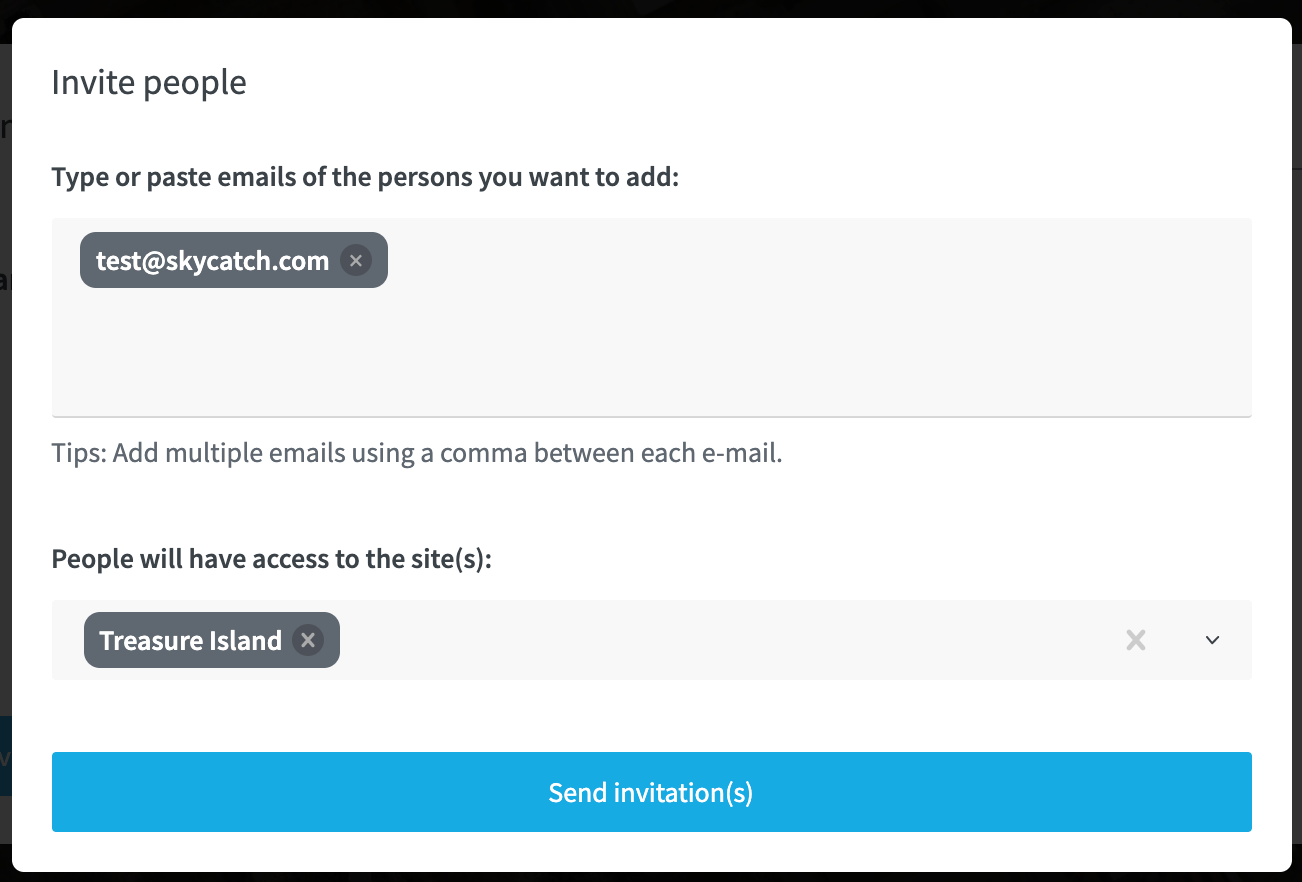Select the Treasure Island tag label

190,640
